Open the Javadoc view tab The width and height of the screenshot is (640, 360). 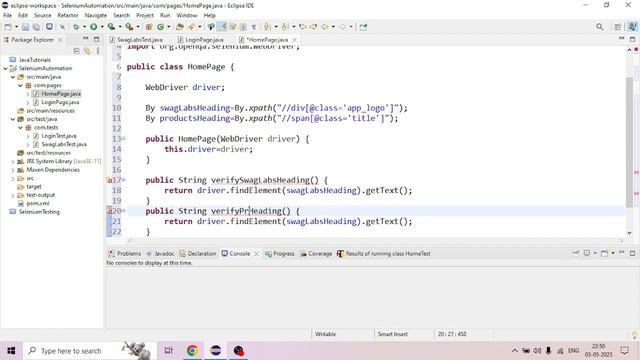160,253
